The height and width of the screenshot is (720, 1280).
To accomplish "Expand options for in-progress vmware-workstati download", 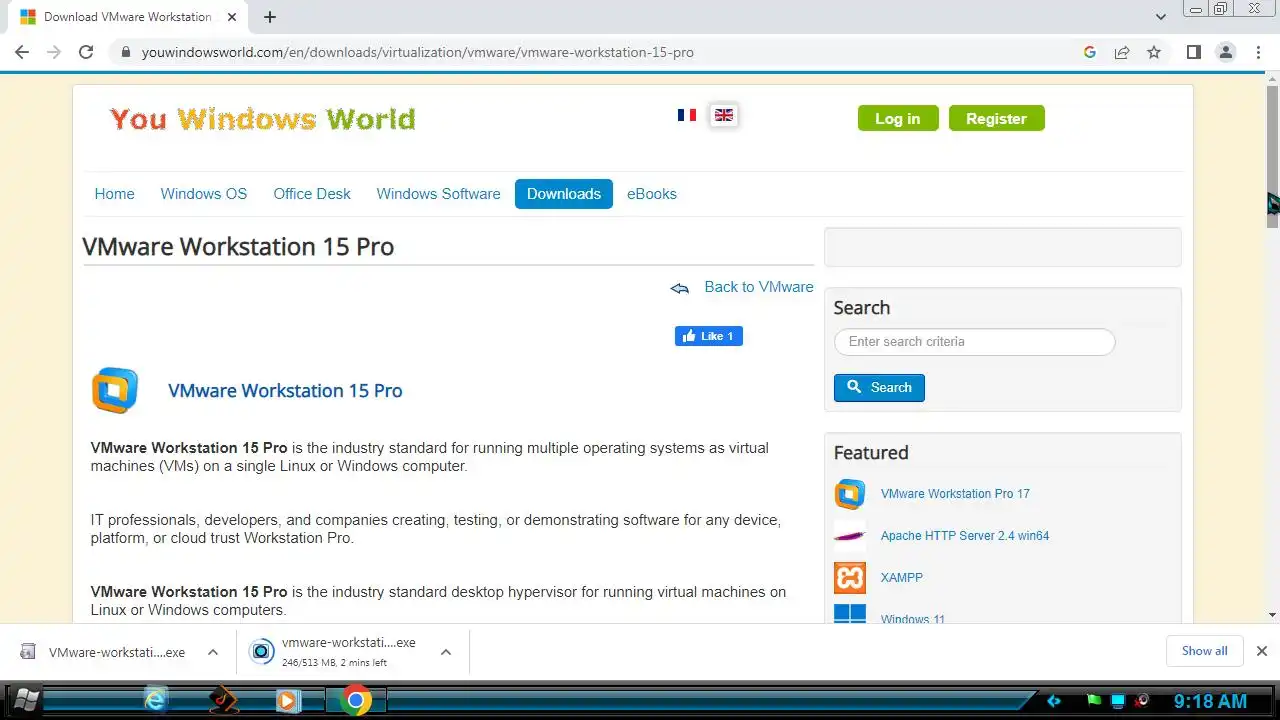I will (446, 652).
